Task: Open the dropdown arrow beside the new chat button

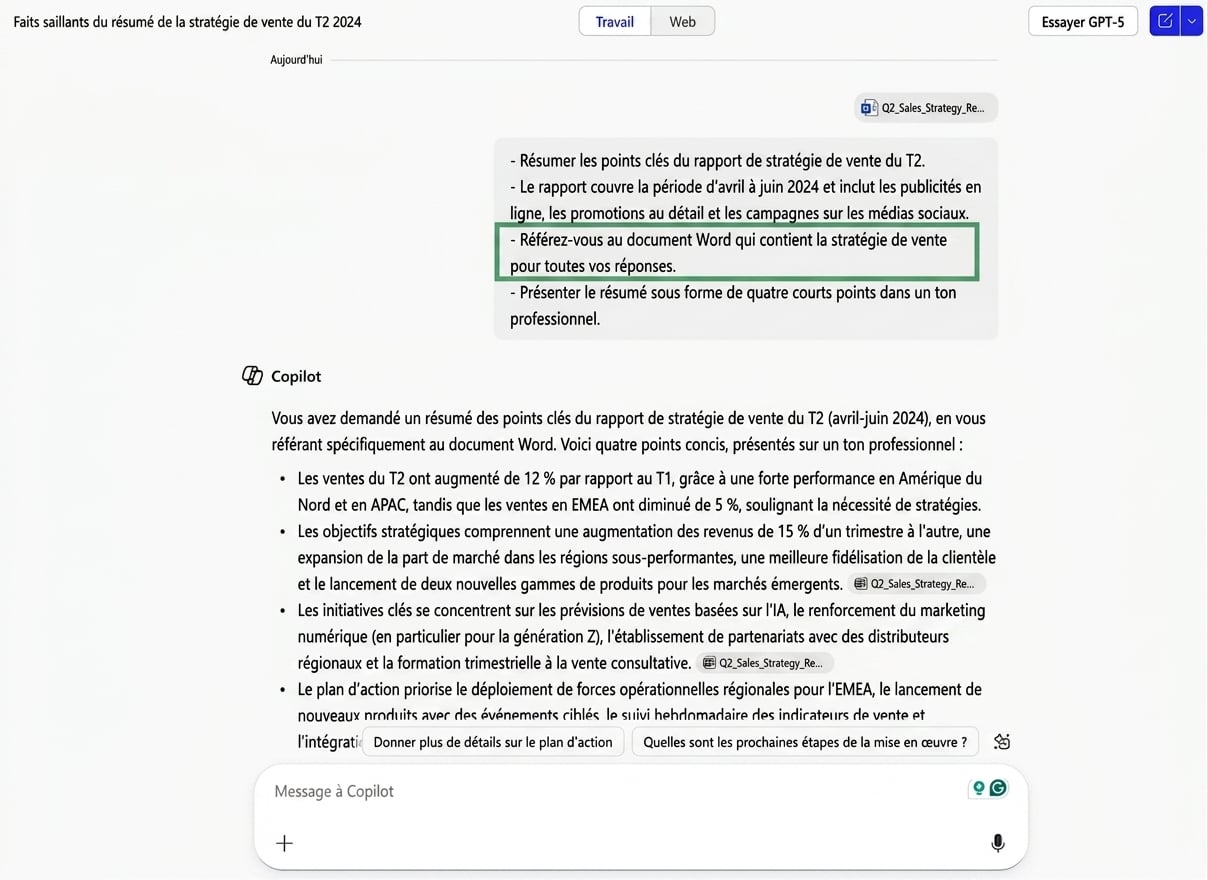Action: point(1191,21)
